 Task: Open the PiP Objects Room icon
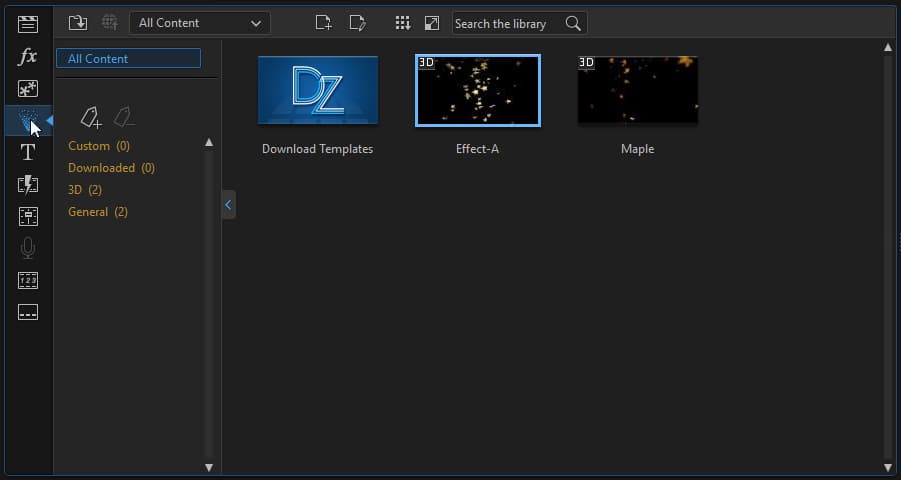[28, 89]
